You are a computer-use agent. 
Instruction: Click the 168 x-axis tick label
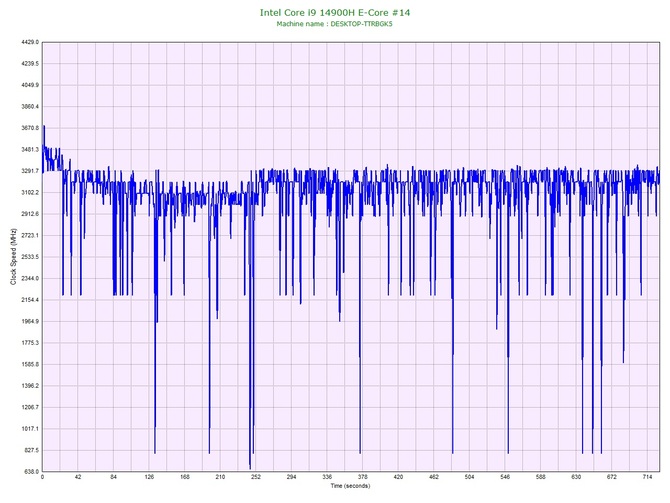pos(185,477)
